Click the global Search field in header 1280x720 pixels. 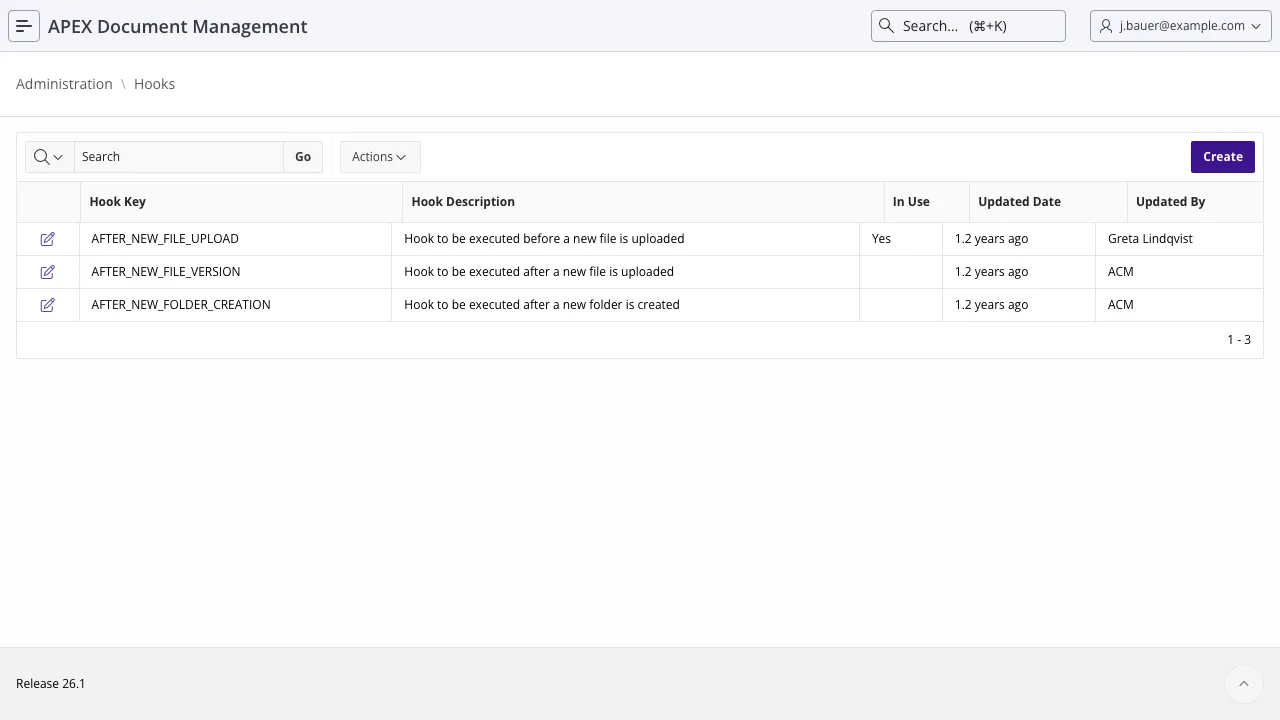coord(968,26)
